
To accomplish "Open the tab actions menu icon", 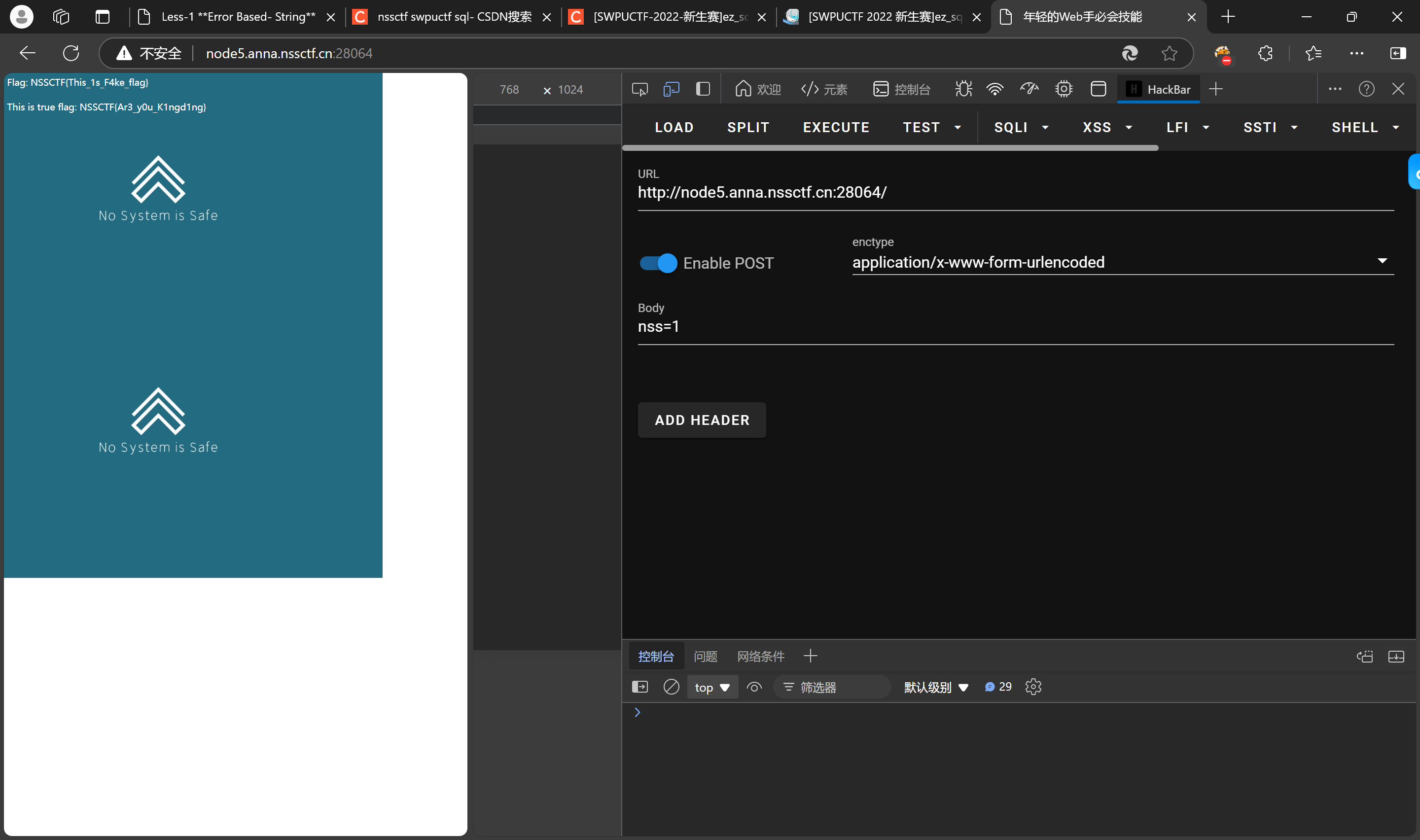I will (x=103, y=16).
